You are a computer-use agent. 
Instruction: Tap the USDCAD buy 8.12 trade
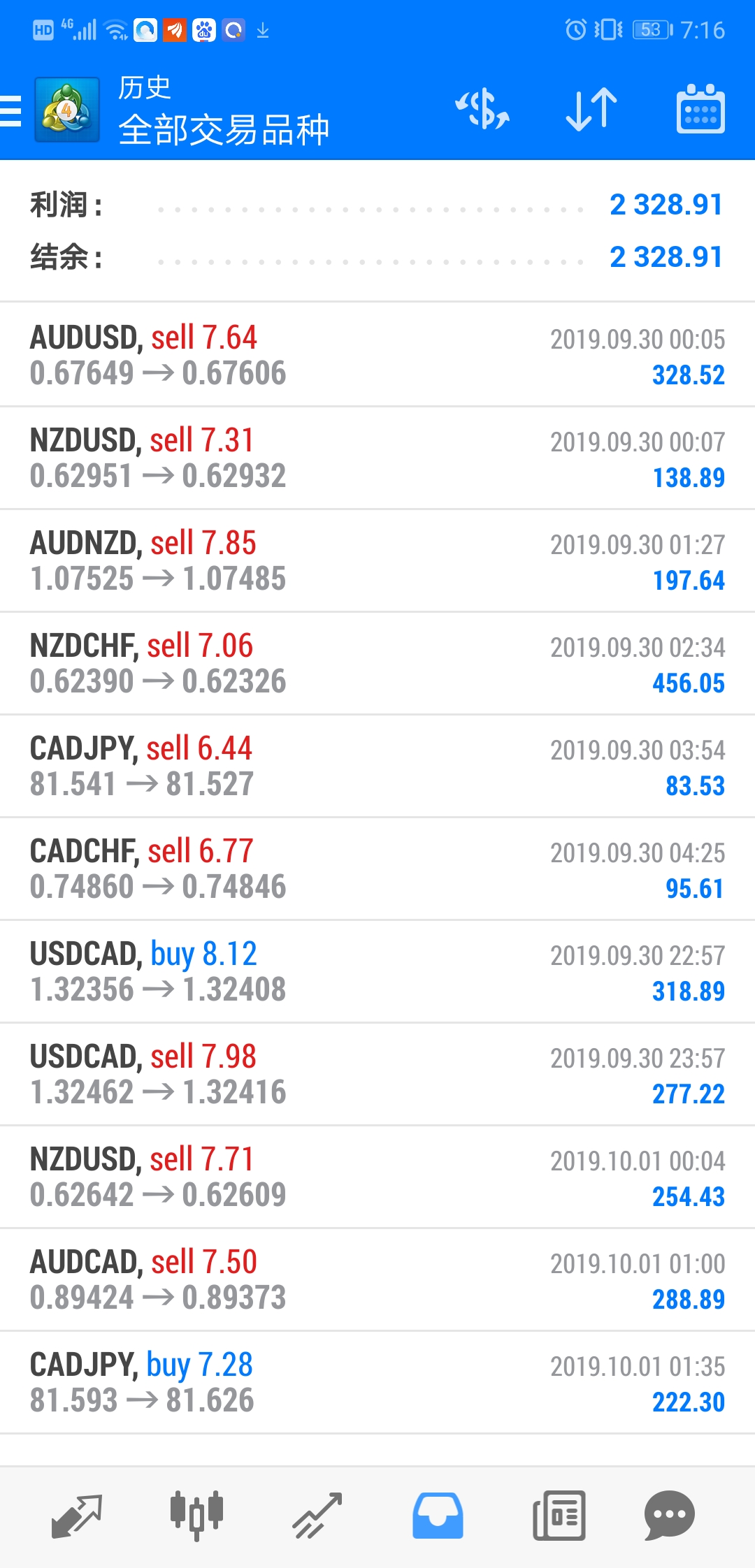pos(377,971)
